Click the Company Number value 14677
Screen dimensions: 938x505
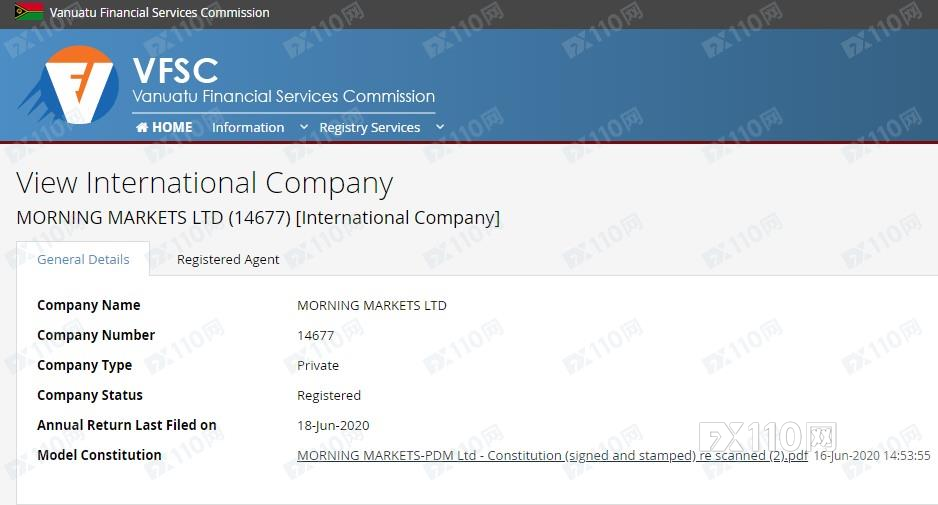tap(315, 335)
